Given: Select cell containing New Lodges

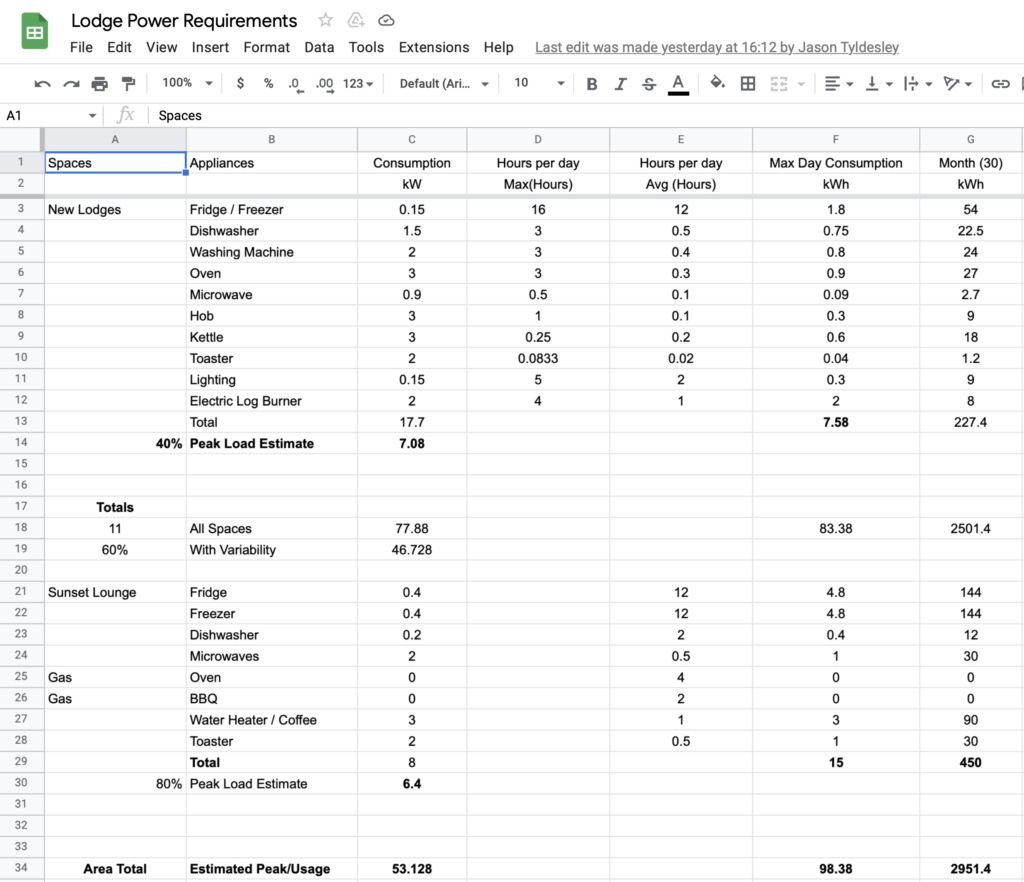Looking at the screenshot, I should 115,210.
